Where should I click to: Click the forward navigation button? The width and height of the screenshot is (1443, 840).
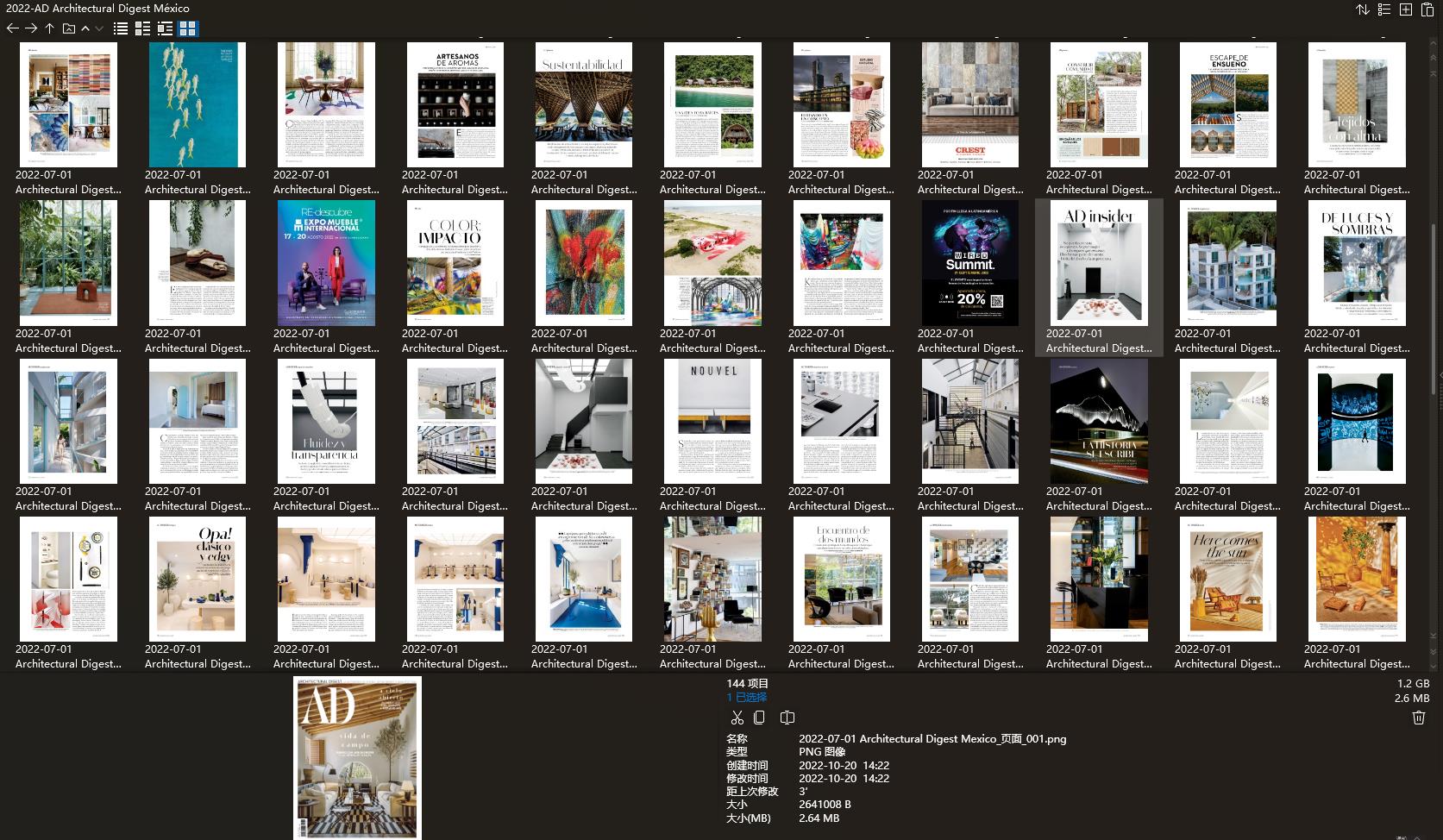(x=31, y=28)
